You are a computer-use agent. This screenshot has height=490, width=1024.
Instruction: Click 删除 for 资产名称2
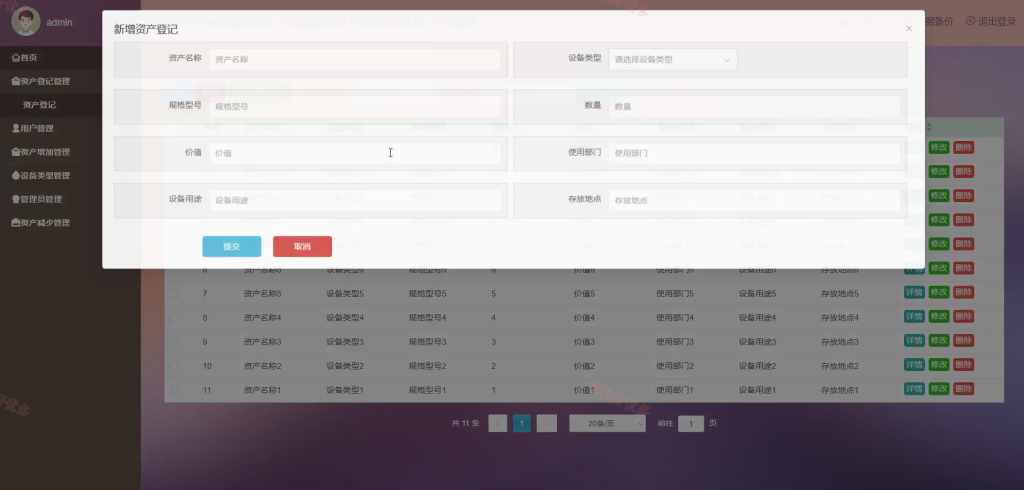[x=963, y=365]
